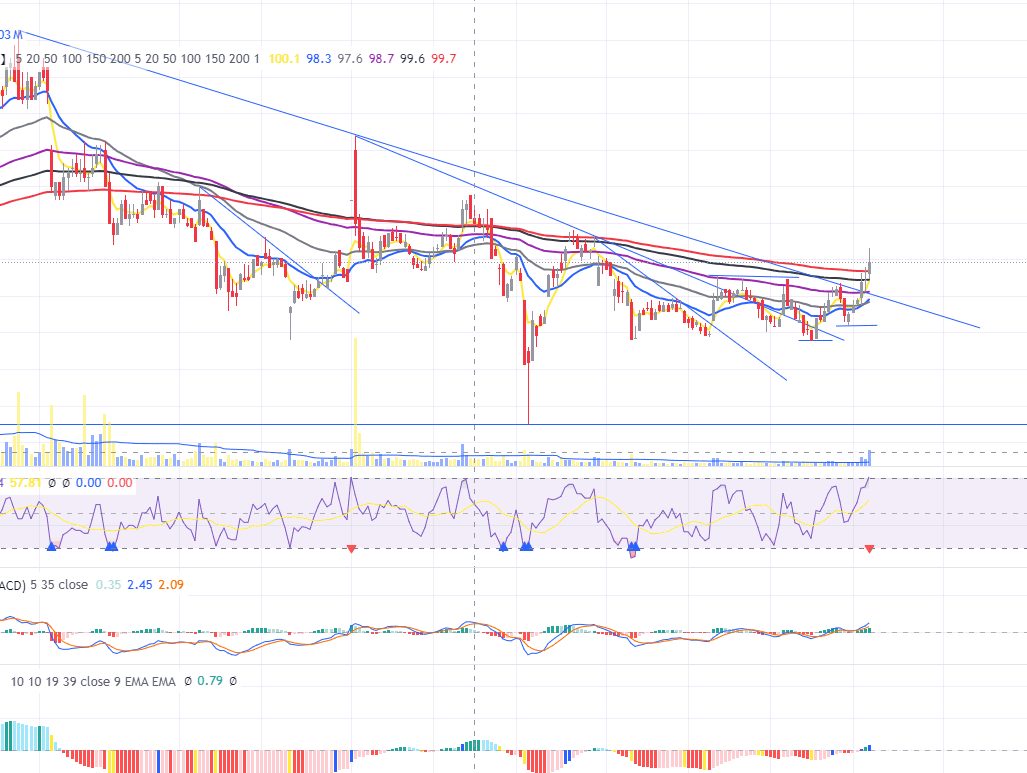Select the long descending blue trendline on the price chart
Screen dimensions: 1027x773
pos(498,178)
